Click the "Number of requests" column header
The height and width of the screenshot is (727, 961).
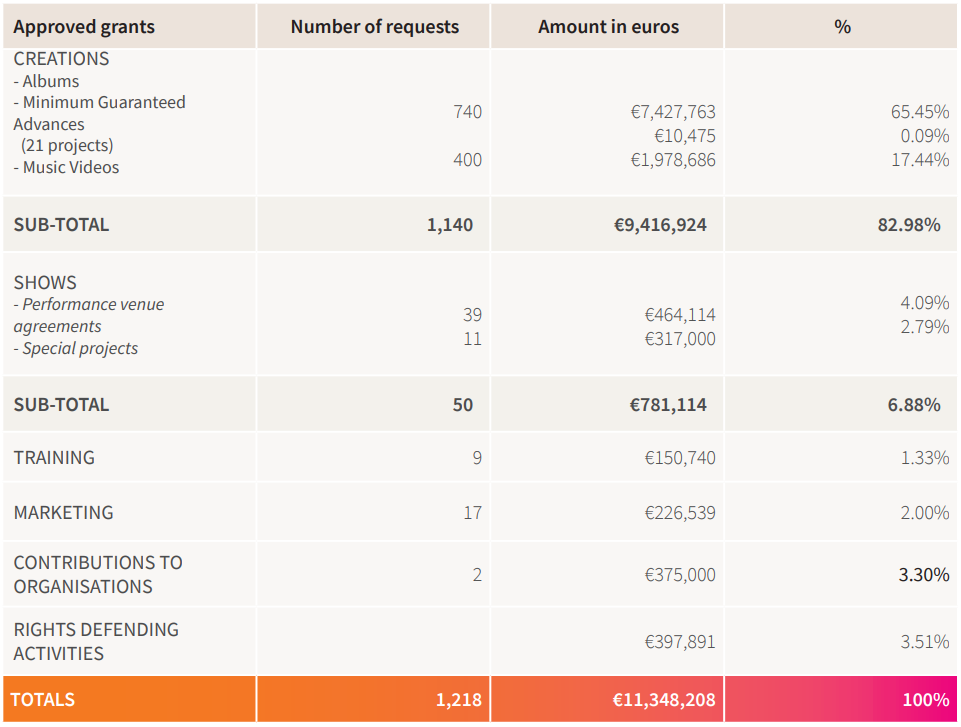374,27
